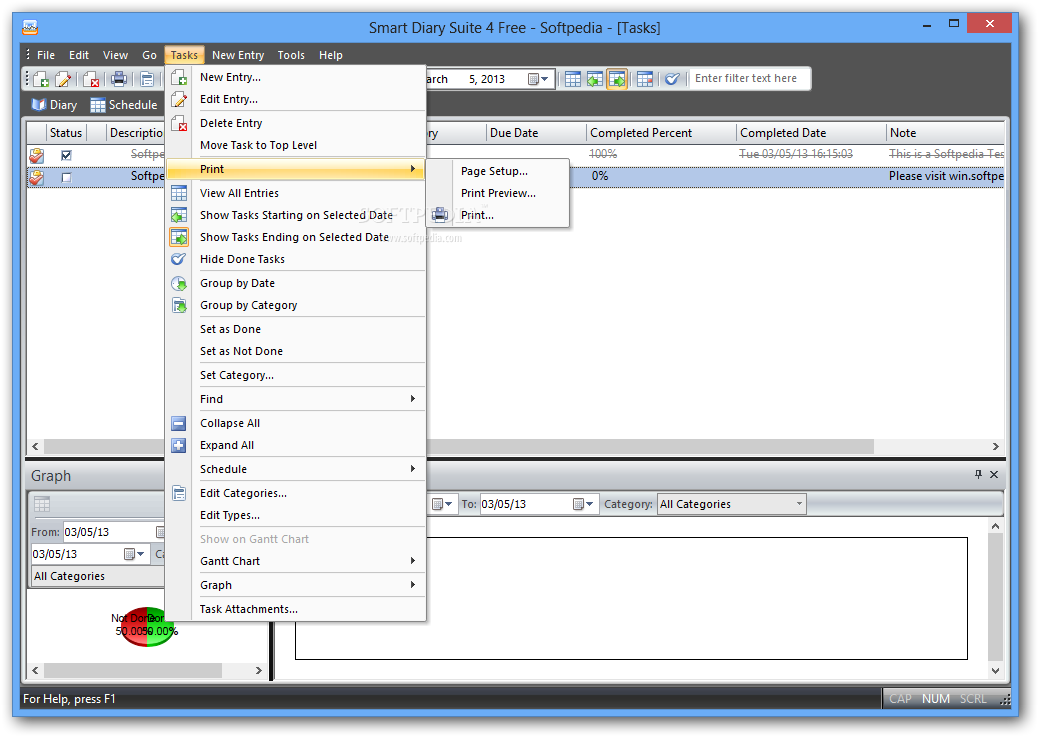The height and width of the screenshot is (737, 1039).
Task: Click highlighted toolbar Show Tasks Ending icon
Action: click(617, 80)
